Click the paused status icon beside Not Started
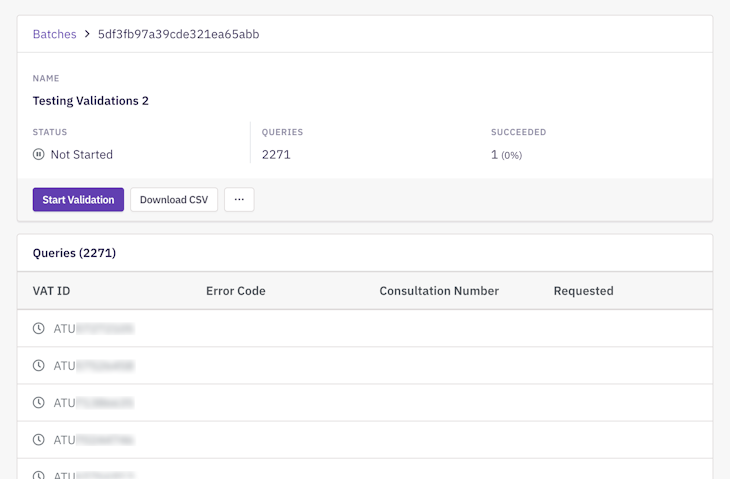 (x=39, y=155)
